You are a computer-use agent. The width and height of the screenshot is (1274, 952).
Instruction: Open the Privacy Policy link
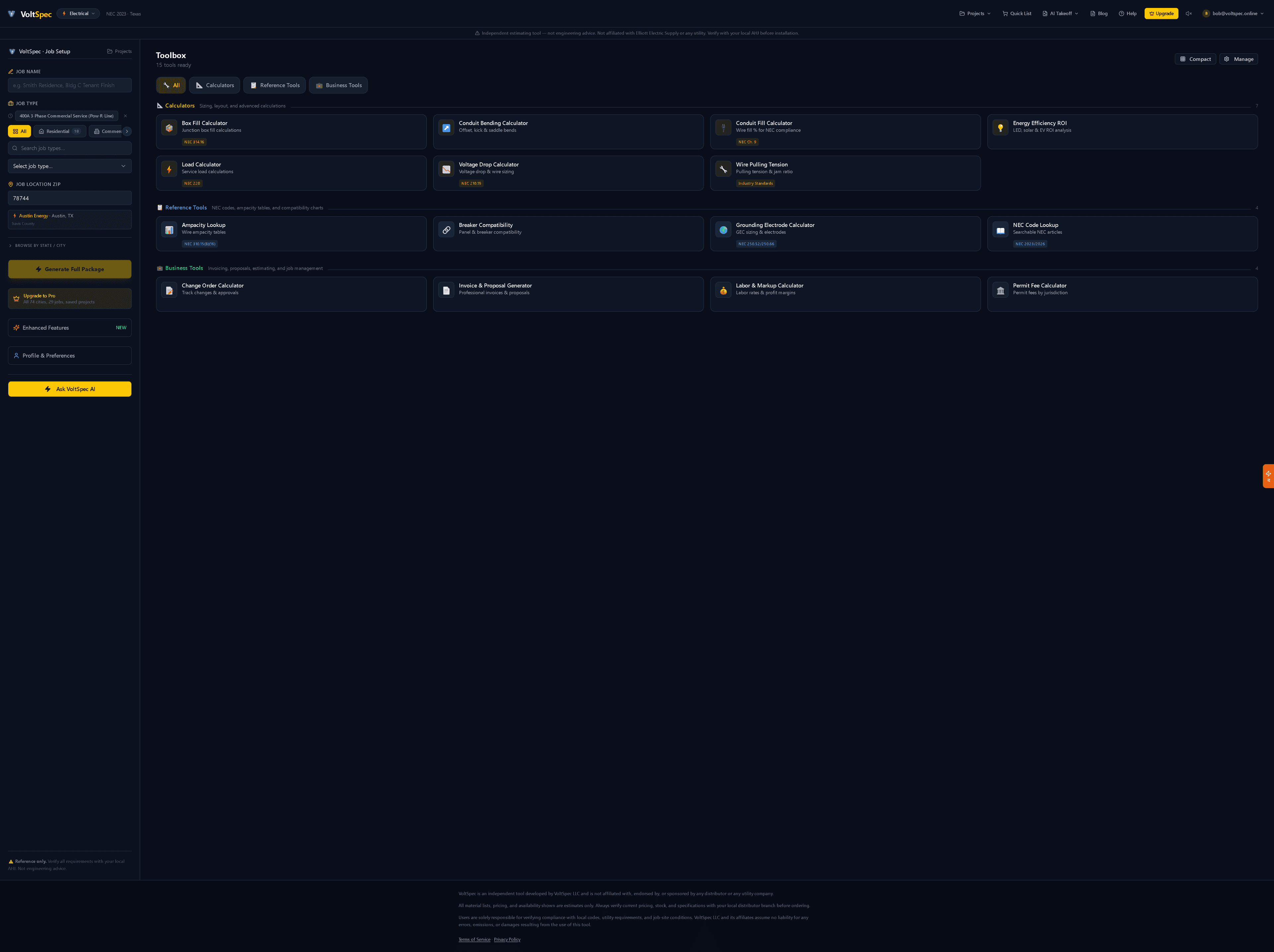(x=507, y=939)
